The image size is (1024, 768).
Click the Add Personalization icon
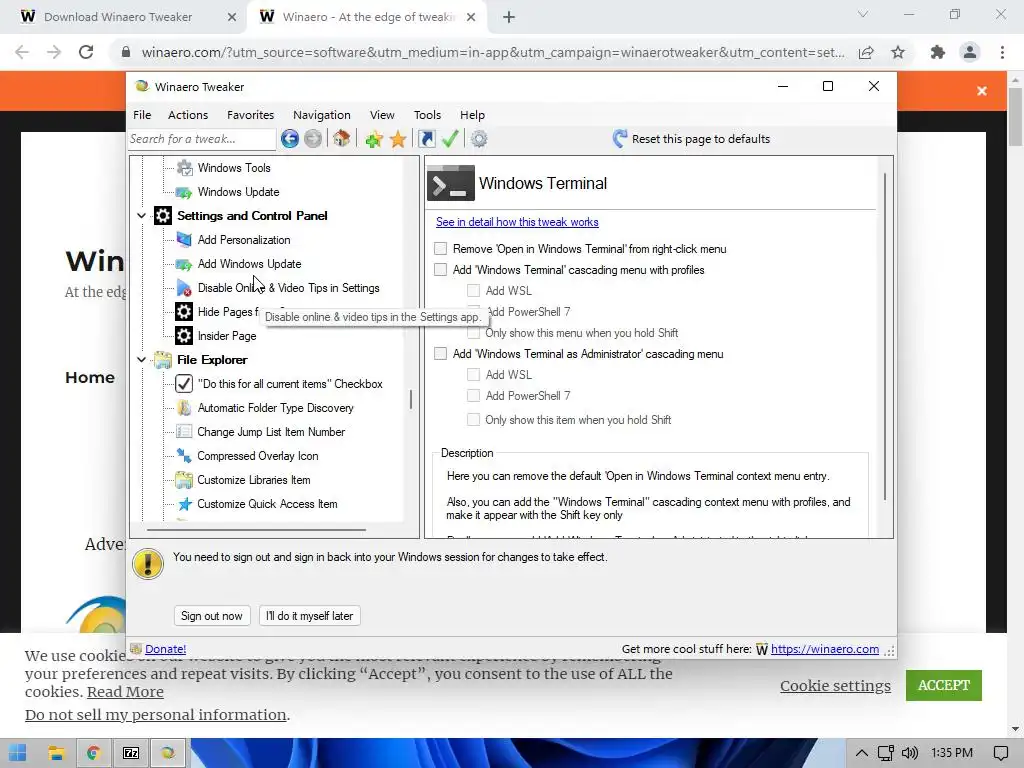(x=185, y=240)
